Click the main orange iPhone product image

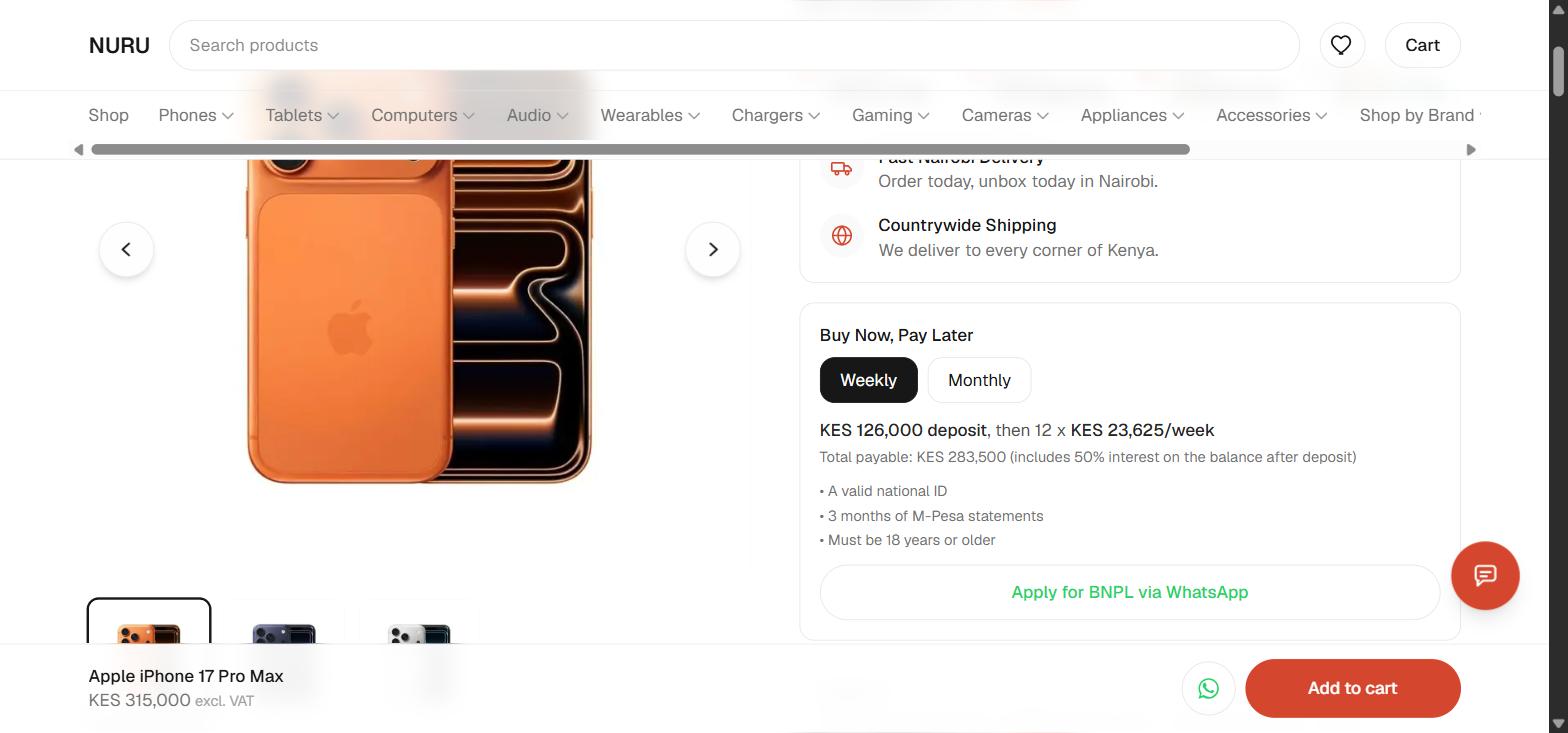(419, 320)
